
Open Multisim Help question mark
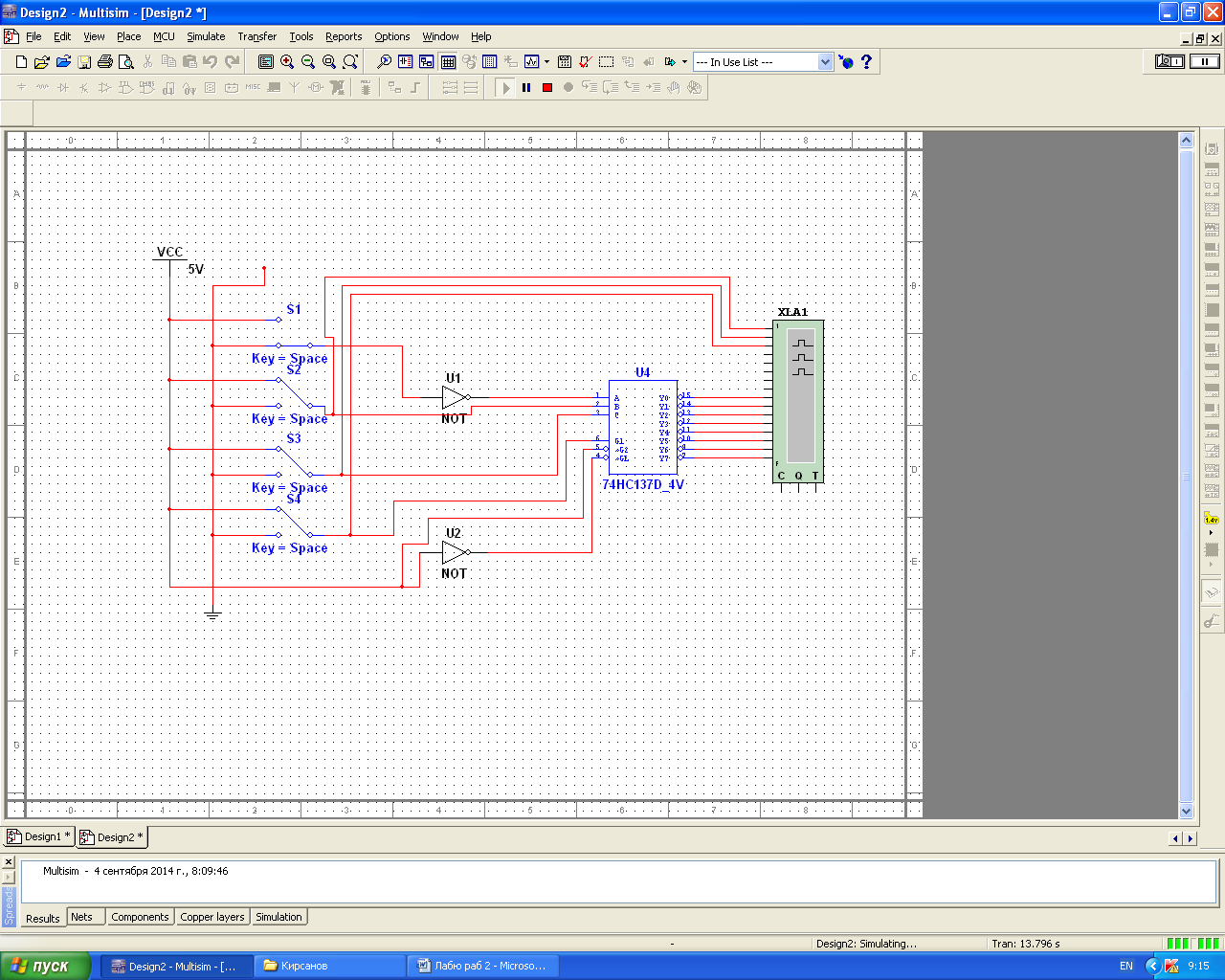pos(867,62)
